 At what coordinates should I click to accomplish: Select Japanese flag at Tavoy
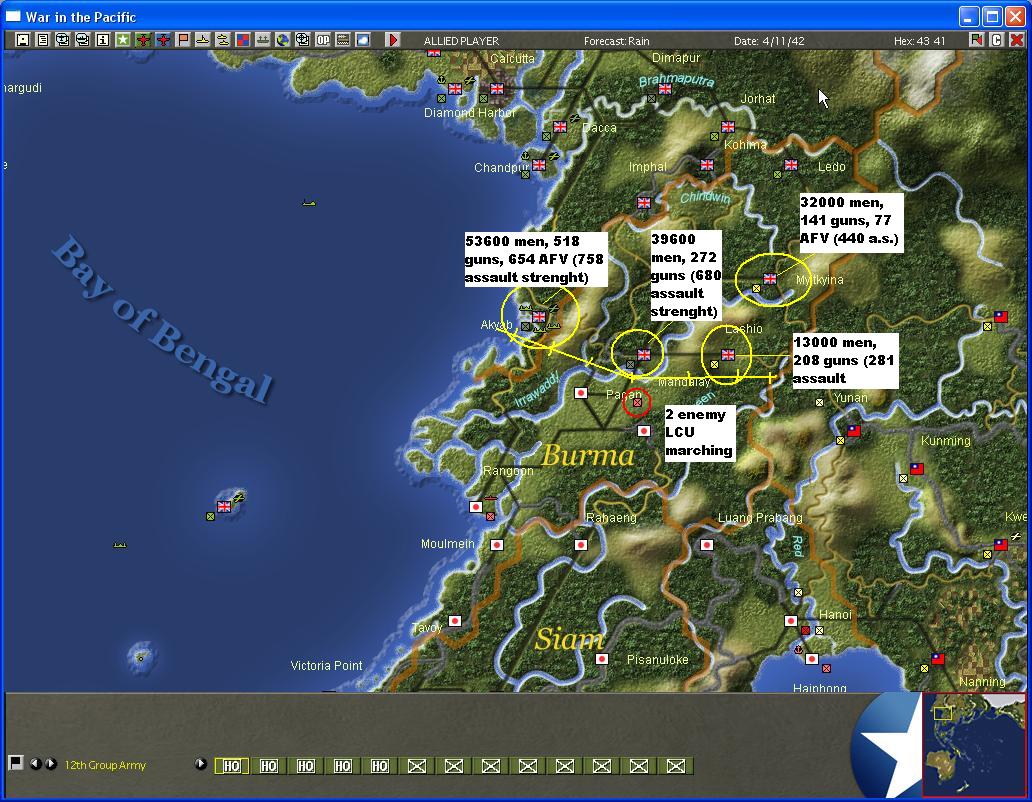point(455,620)
